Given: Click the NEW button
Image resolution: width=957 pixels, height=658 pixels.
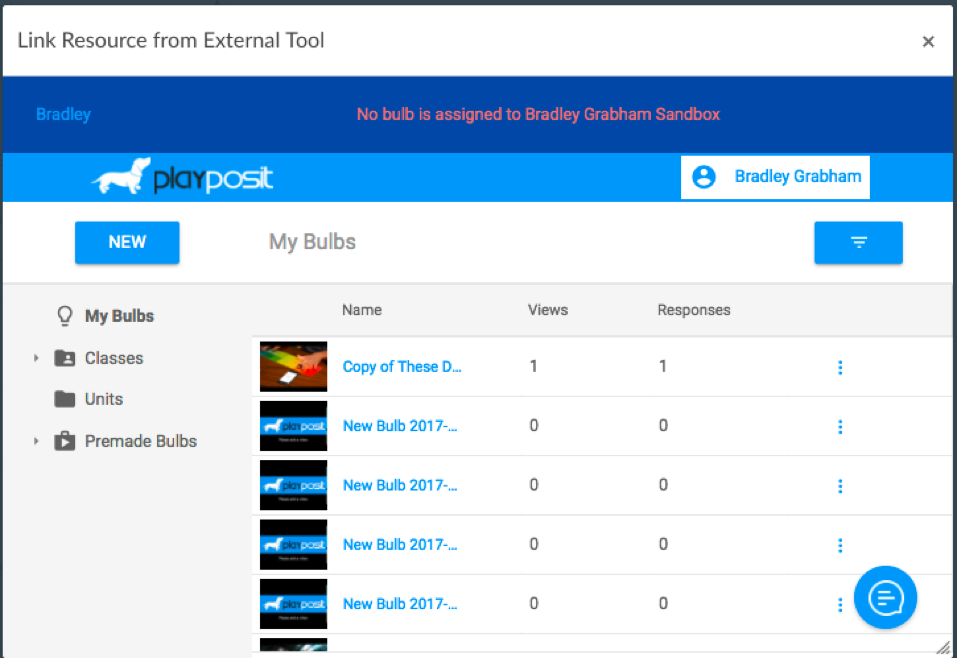Looking at the screenshot, I should point(126,241).
